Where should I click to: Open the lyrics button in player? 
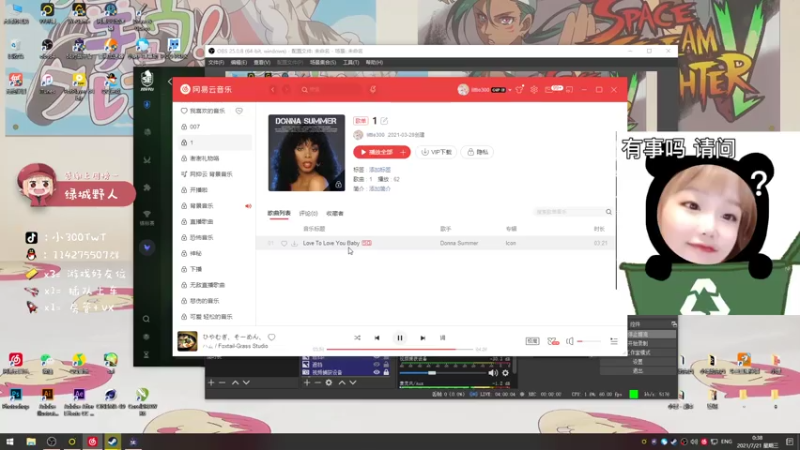[x=442, y=338]
